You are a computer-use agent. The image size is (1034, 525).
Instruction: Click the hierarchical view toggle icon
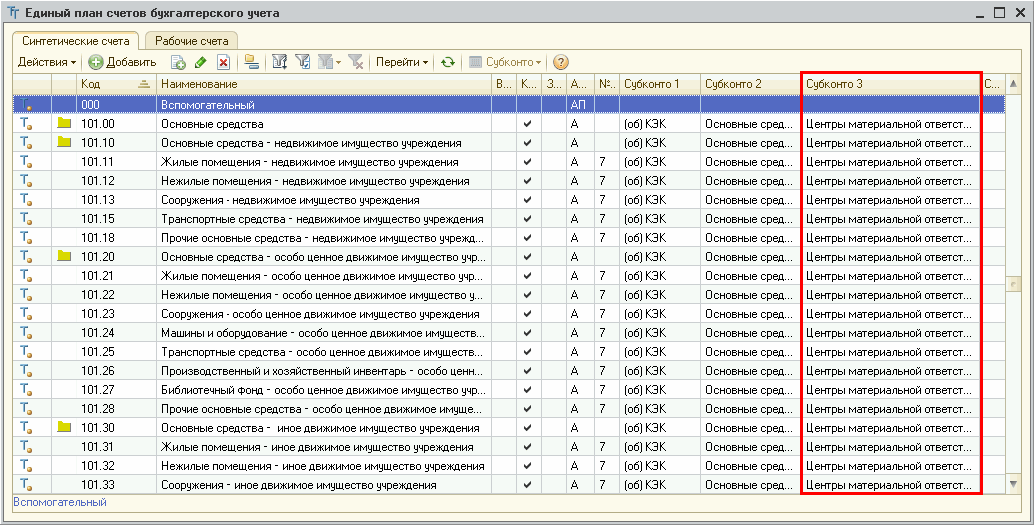coord(251,62)
